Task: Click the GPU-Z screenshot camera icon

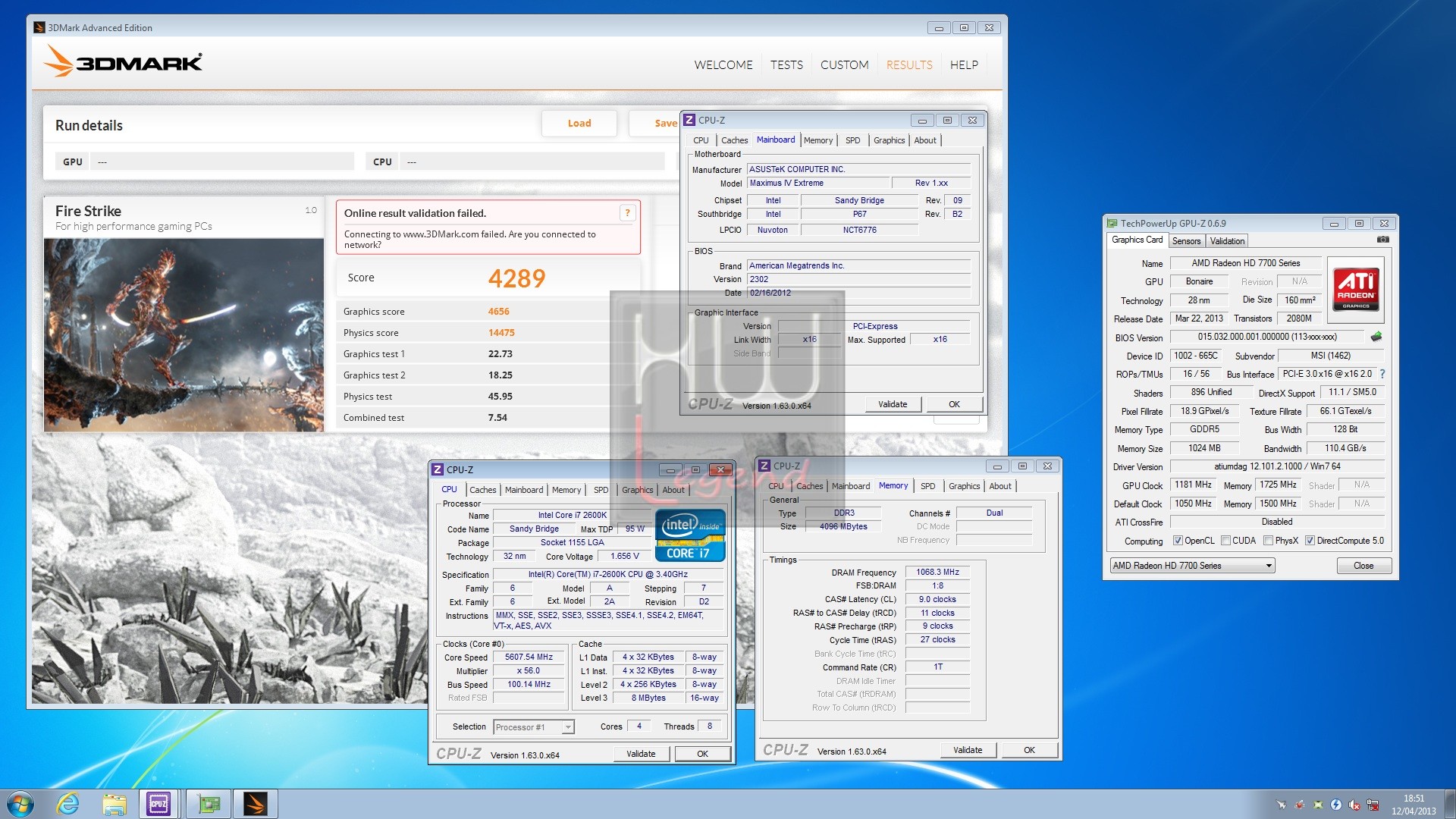Action: coord(1383,240)
